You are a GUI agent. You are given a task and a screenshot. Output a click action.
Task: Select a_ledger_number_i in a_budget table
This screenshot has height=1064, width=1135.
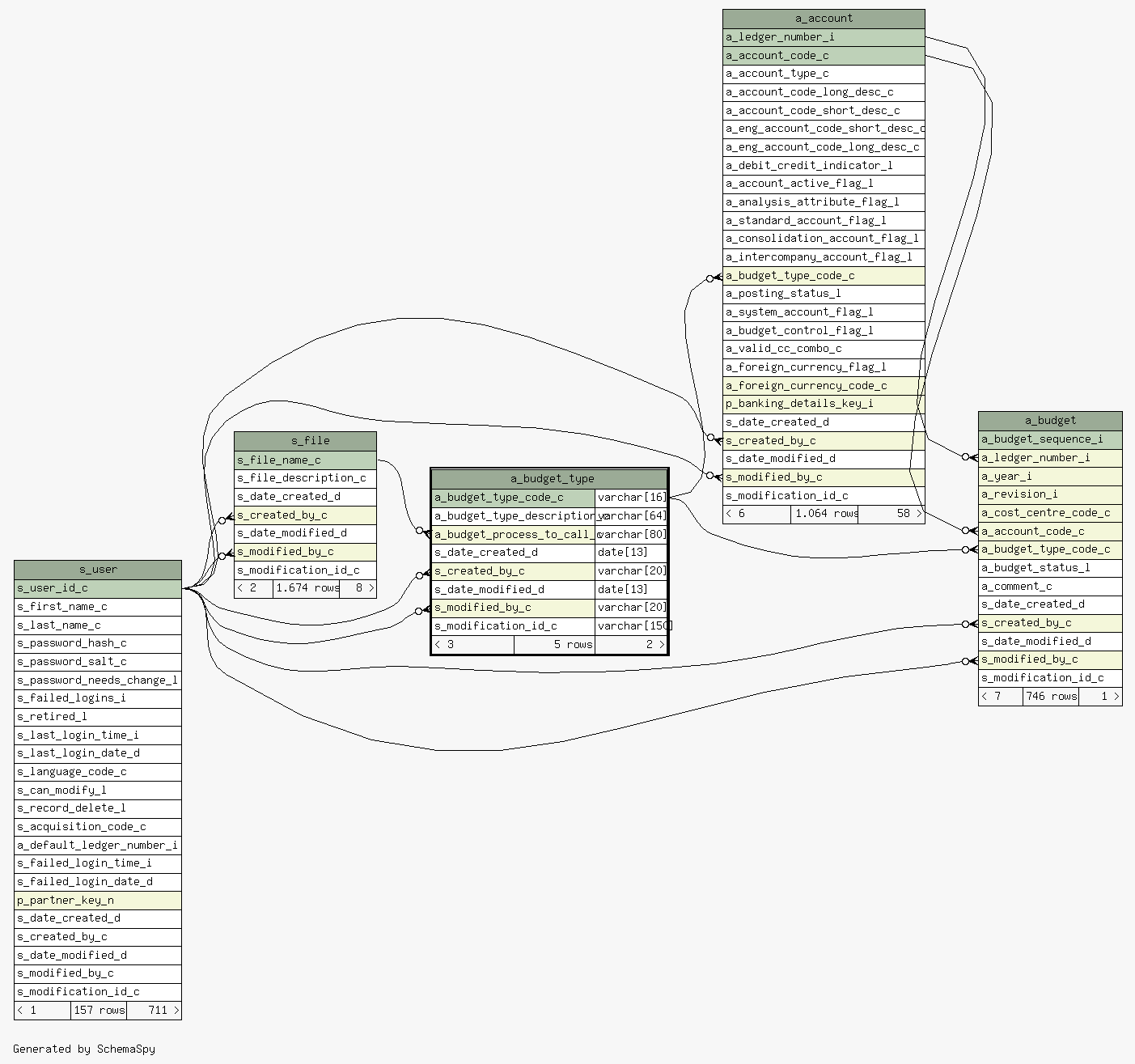[x=1050, y=458]
